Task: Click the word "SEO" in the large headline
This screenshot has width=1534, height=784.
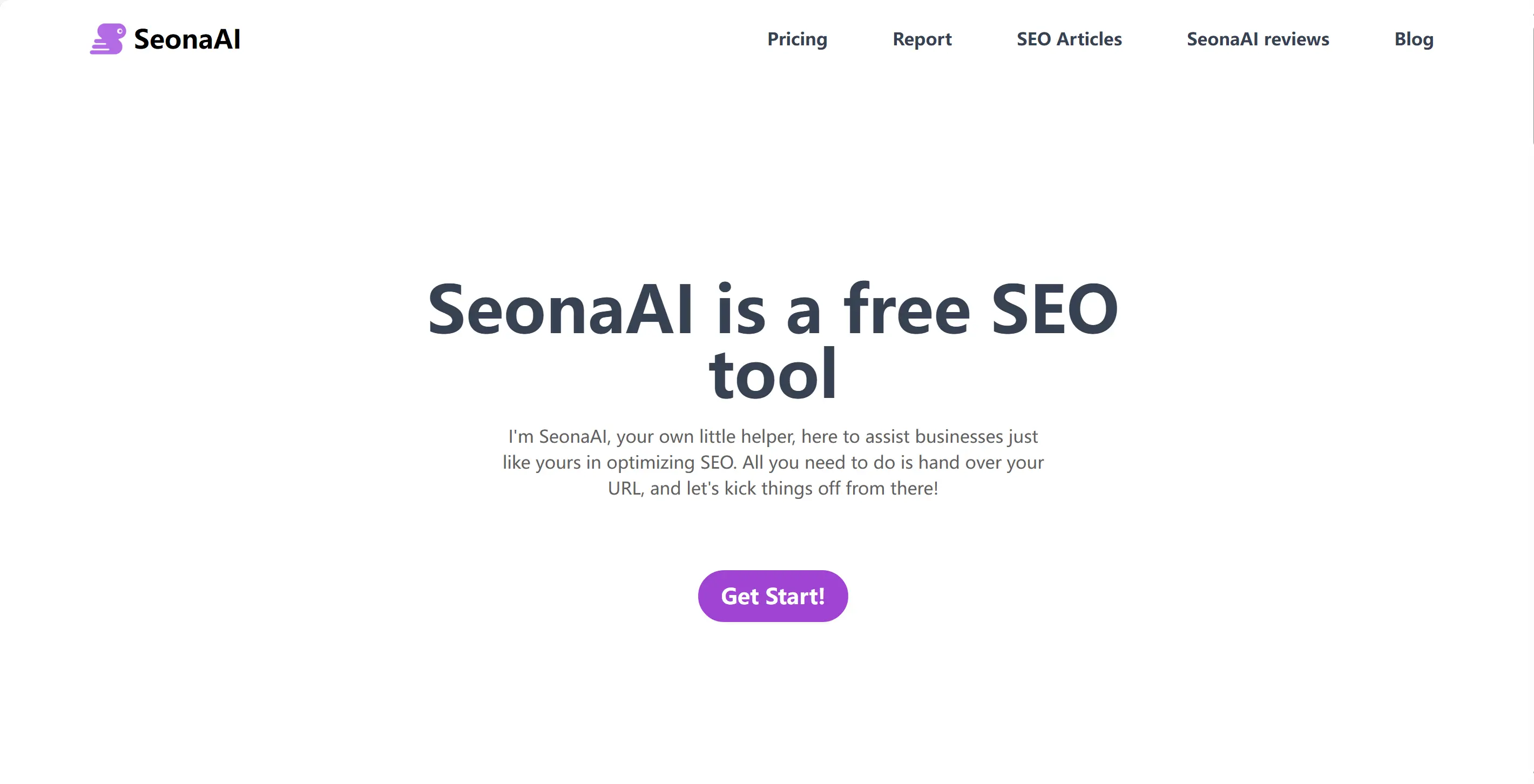Action: (x=1054, y=309)
